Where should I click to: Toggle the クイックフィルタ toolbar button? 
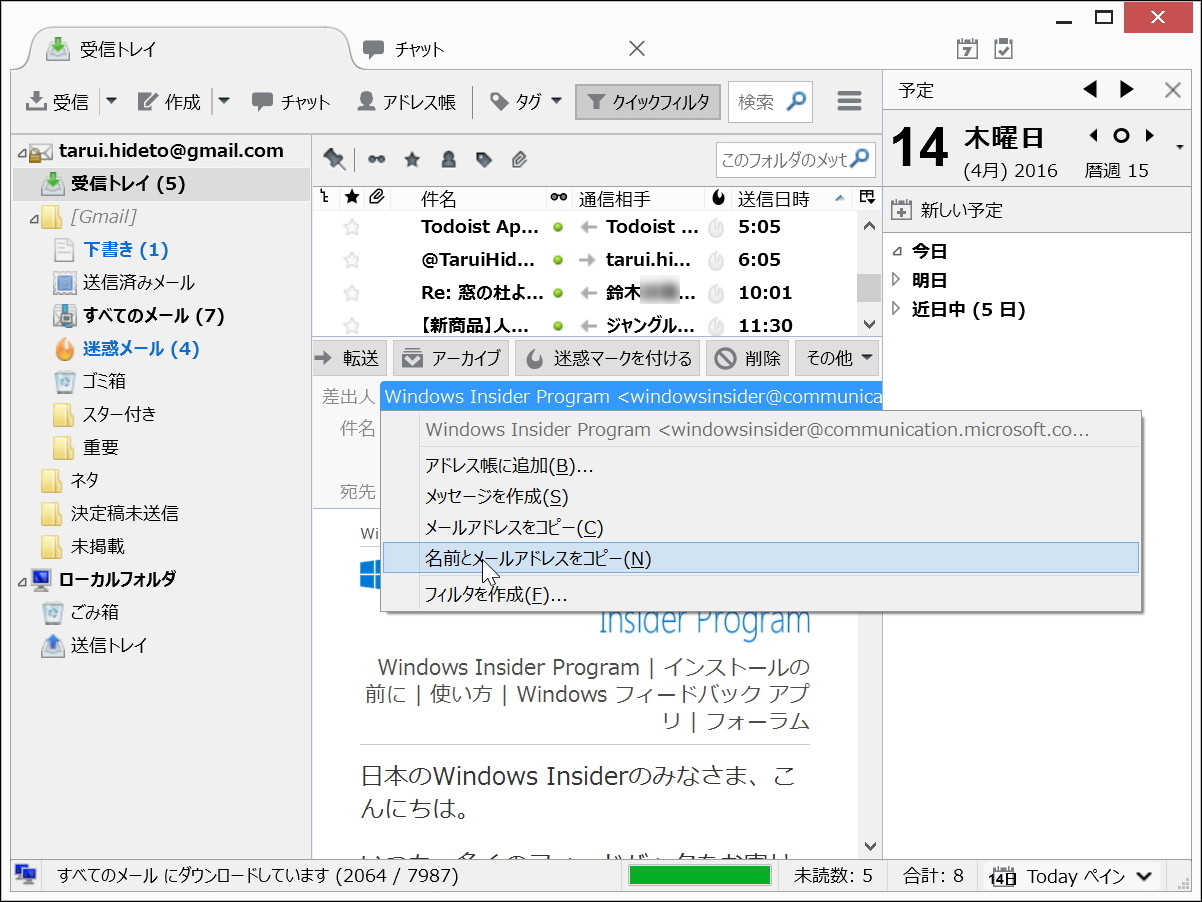pos(647,101)
